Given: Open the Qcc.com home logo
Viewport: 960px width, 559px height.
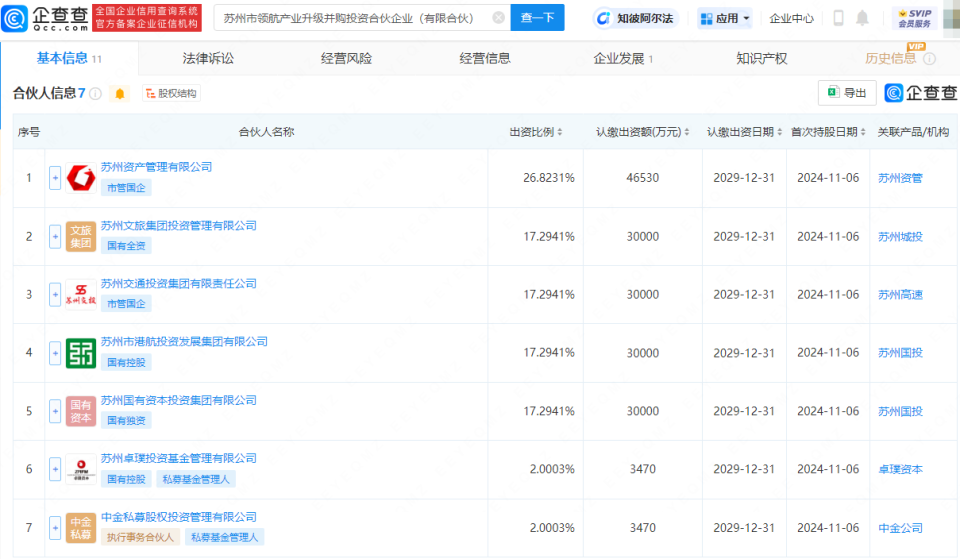Looking at the screenshot, I should tap(45, 18).
